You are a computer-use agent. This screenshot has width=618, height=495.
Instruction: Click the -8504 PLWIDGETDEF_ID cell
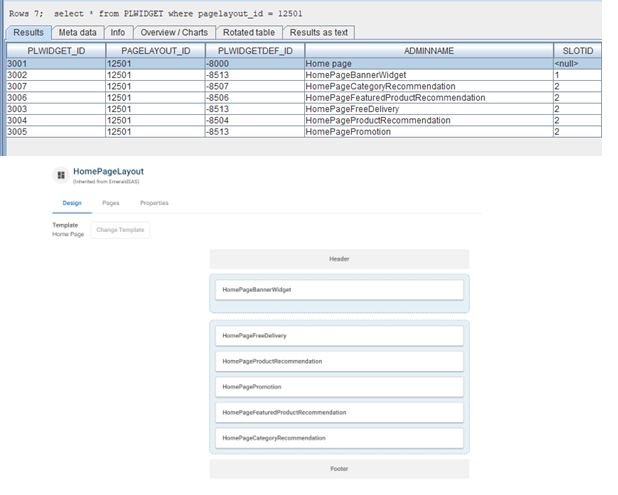click(255, 121)
